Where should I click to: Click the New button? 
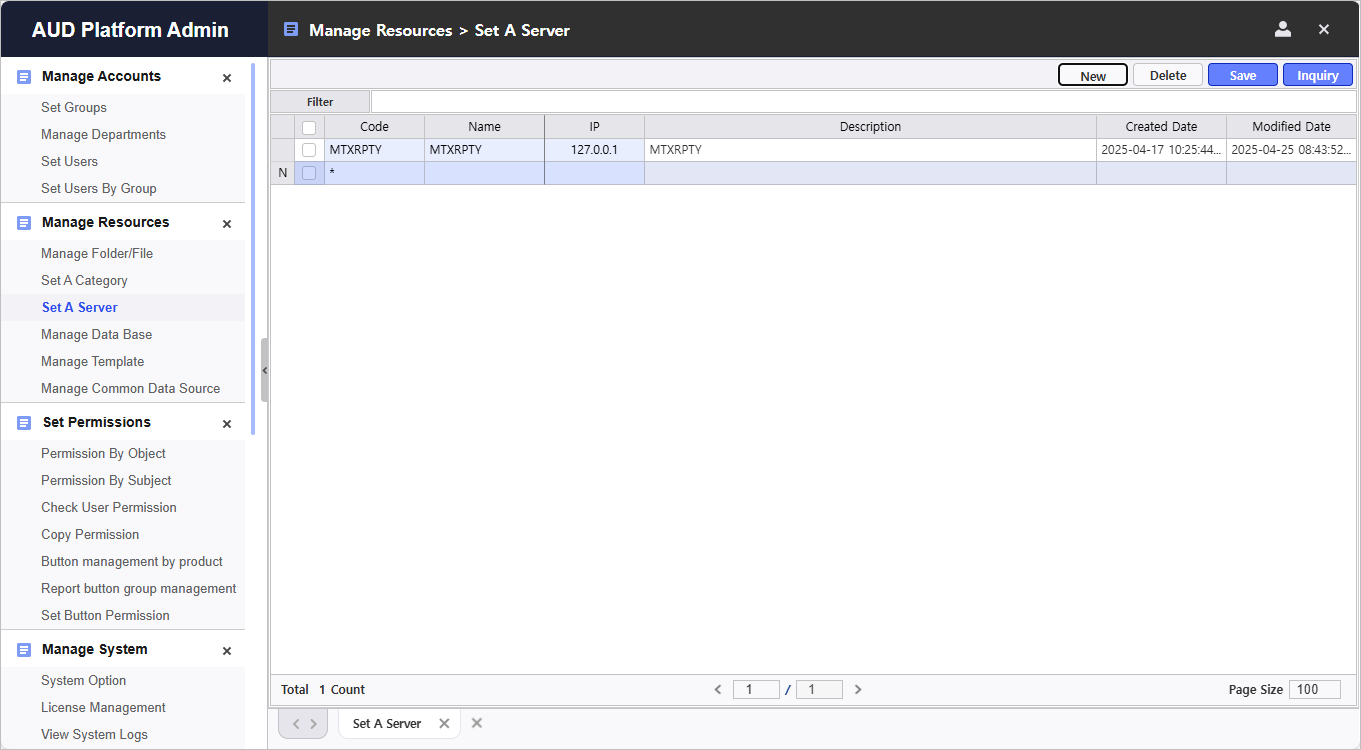pyautogui.click(x=1093, y=75)
